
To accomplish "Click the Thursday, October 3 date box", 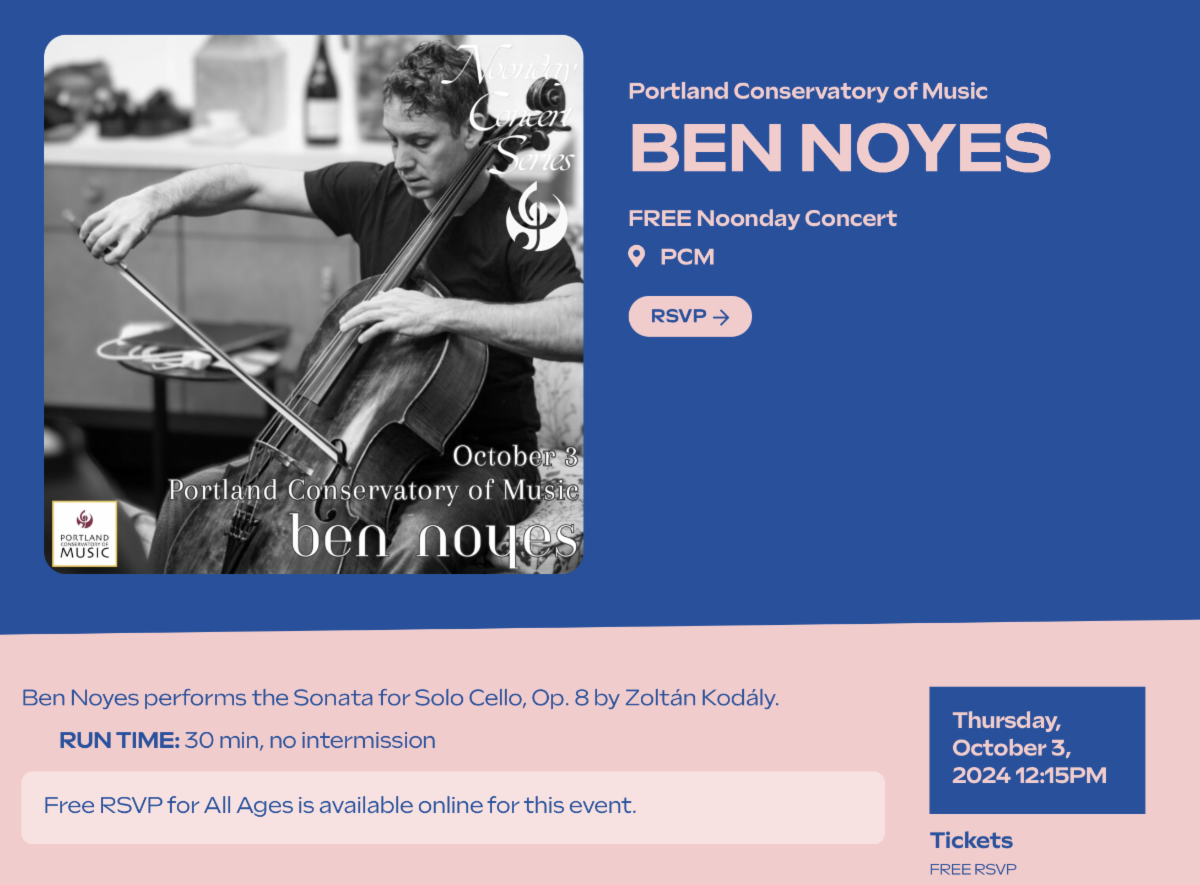I will point(1036,748).
